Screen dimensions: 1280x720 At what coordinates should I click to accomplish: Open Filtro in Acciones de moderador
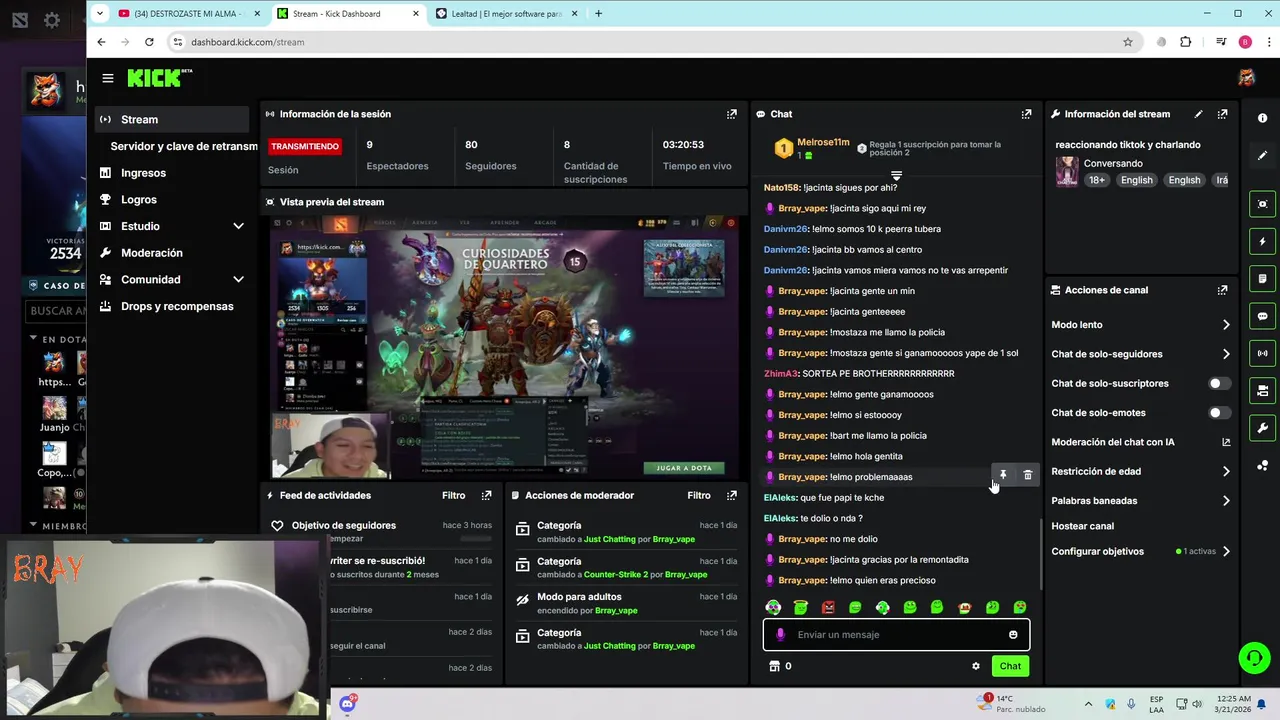click(699, 495)
